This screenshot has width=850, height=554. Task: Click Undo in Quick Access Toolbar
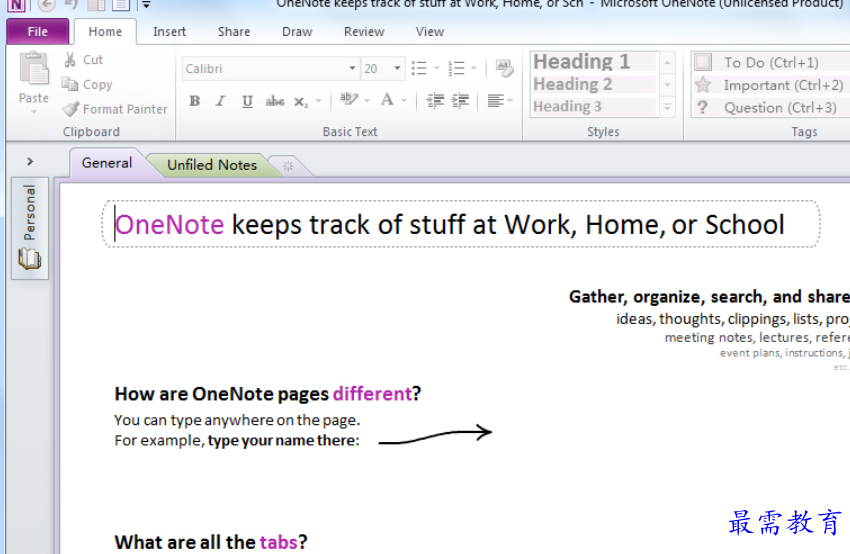pos(71,5)
